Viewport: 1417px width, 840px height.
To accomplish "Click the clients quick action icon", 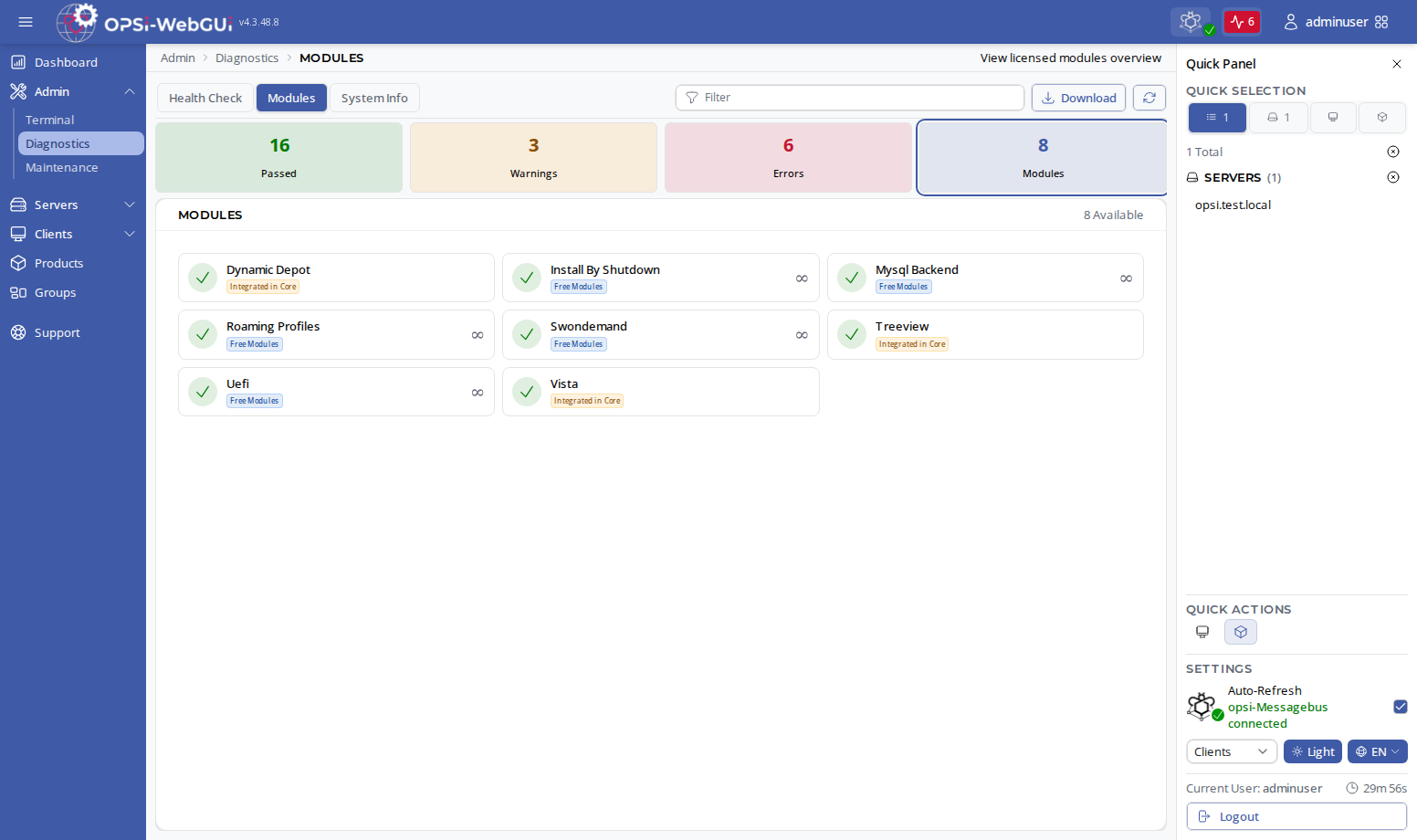I will (x=1202, y=632).
